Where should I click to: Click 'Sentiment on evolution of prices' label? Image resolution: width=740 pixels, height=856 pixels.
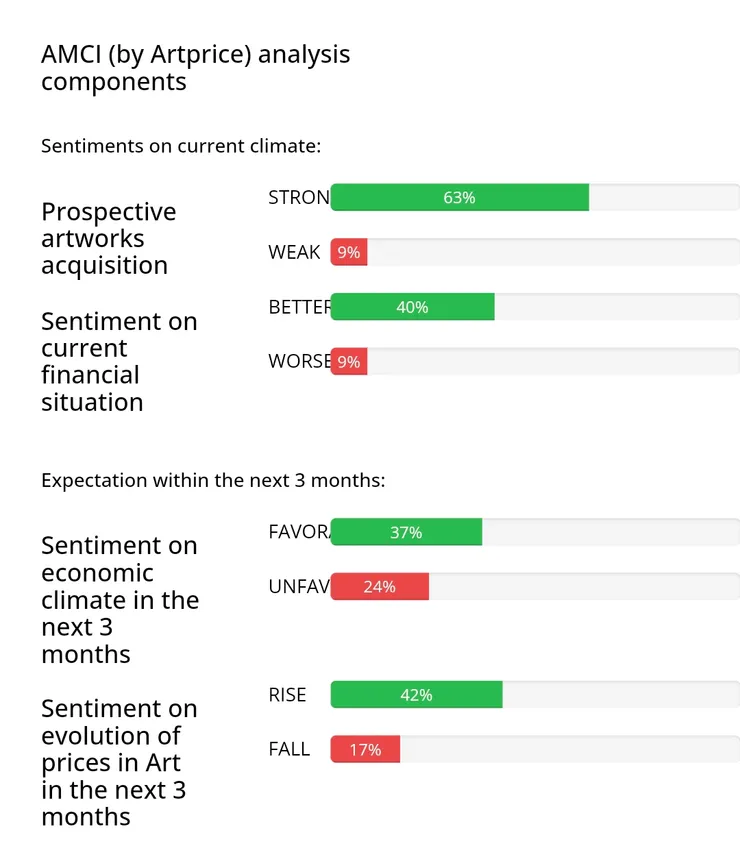[x=119, y=763]
